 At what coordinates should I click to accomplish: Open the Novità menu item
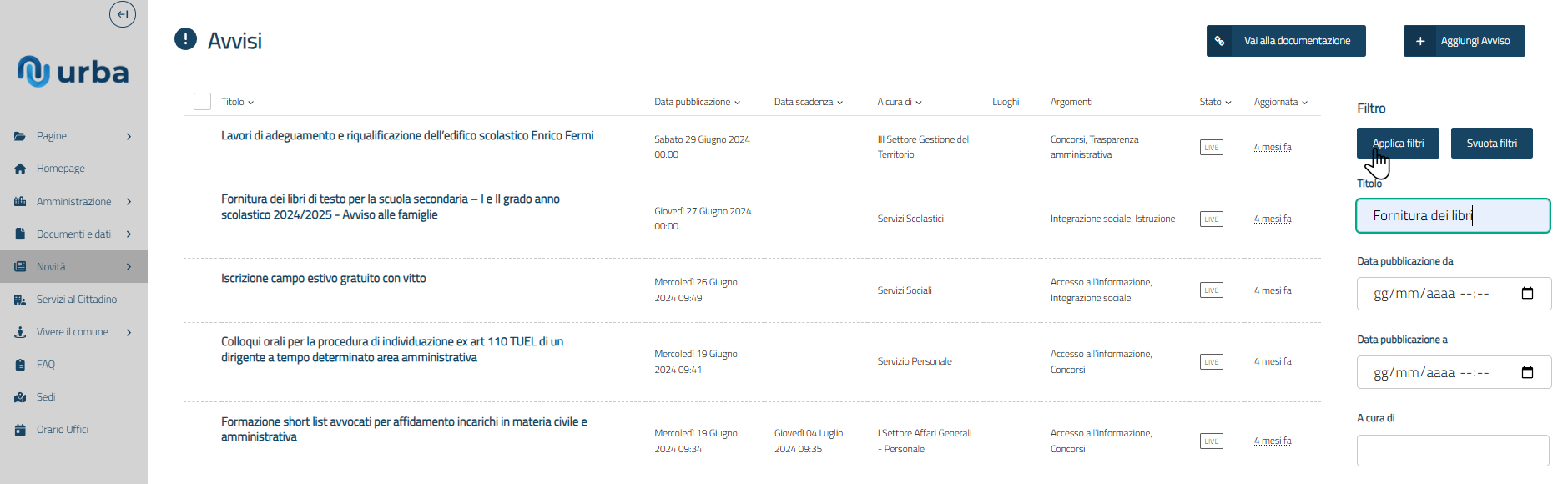coord(51,267)
